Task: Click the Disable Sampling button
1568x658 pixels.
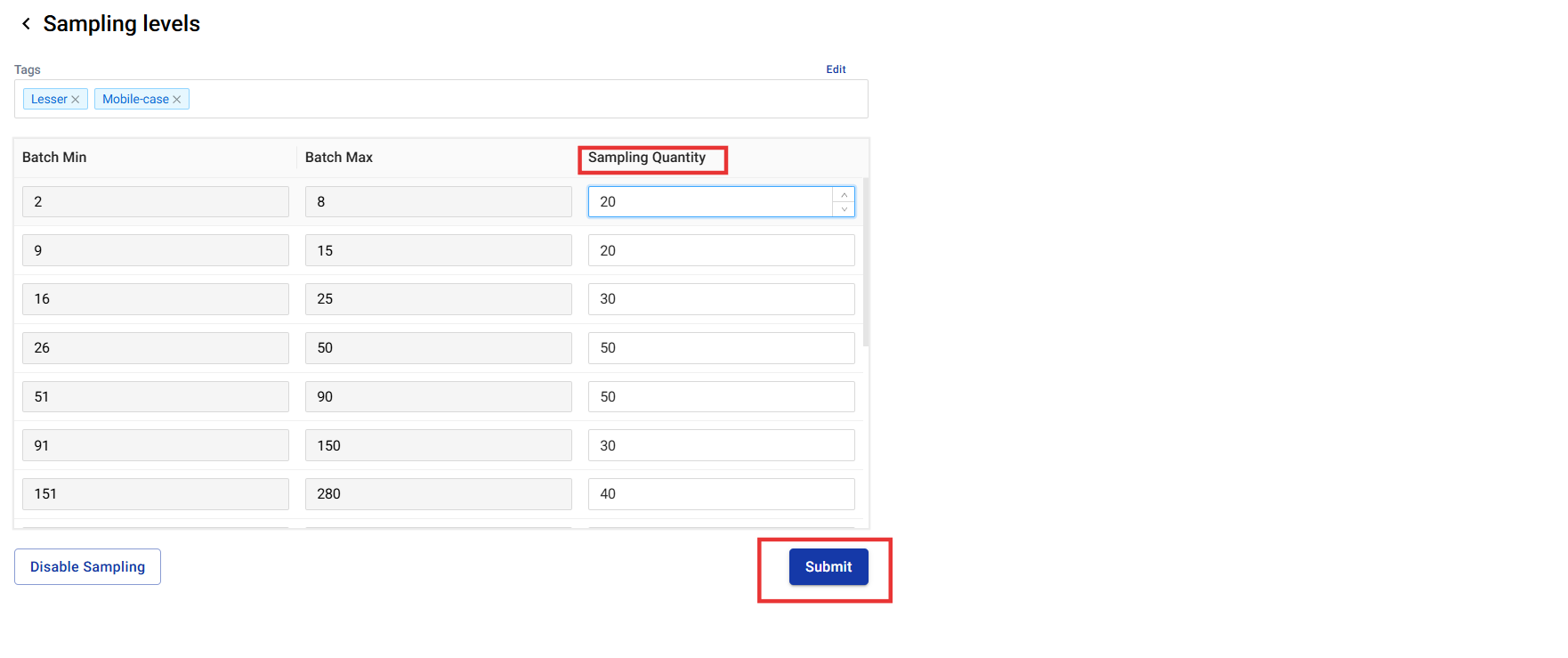Action: click(x=87, y=567)
